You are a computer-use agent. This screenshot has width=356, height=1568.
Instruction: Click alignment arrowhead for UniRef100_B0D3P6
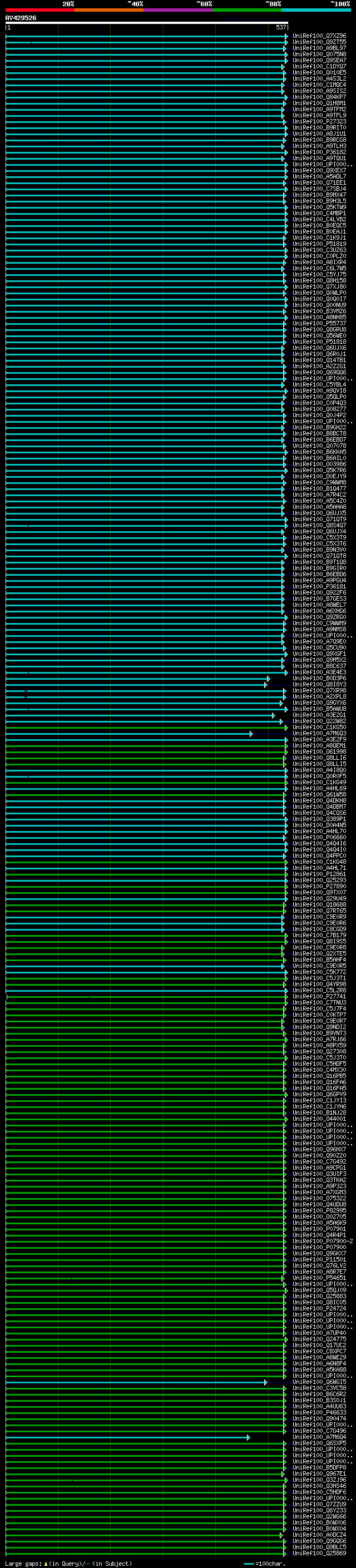pyautogui.click(x=268, y=679)
